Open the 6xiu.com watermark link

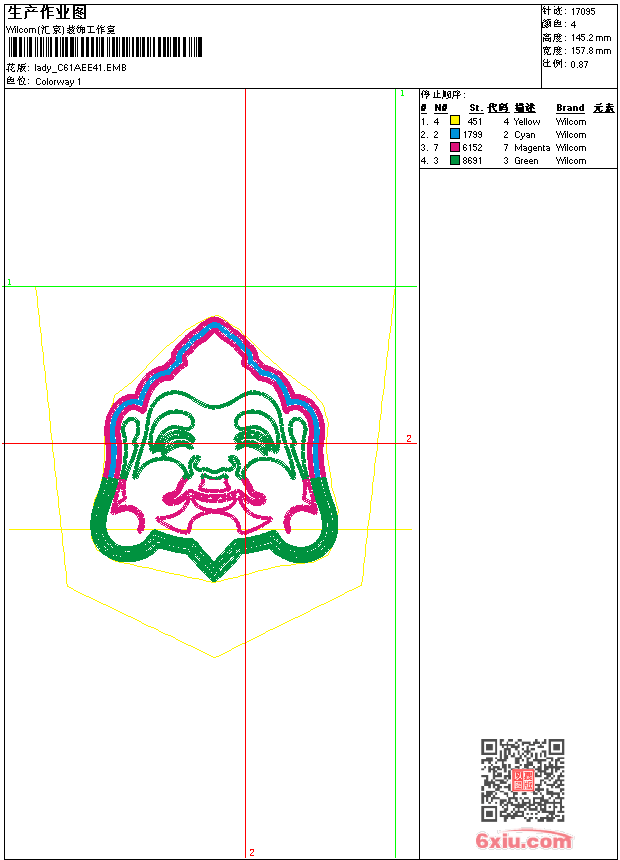tap(523, 841)
